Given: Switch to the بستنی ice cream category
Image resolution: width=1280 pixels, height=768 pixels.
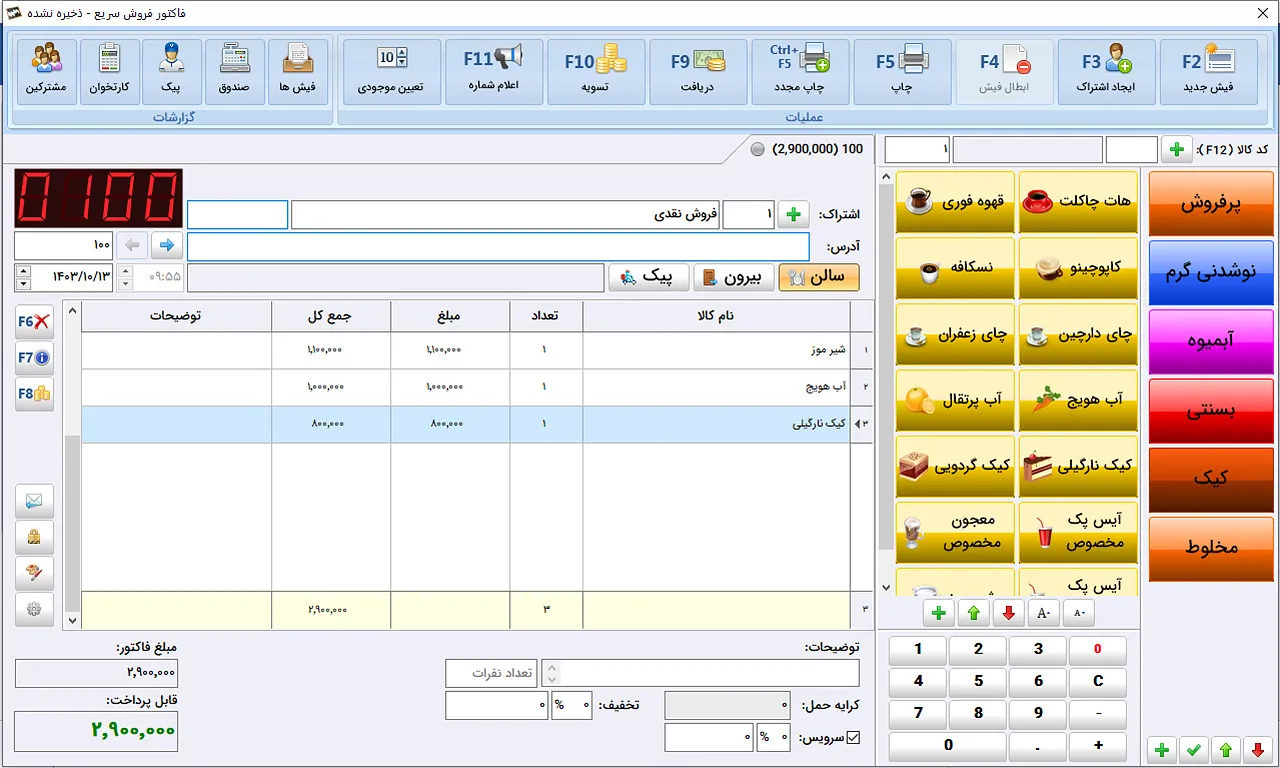Looking at the screenshot, I should [1211, 410].
